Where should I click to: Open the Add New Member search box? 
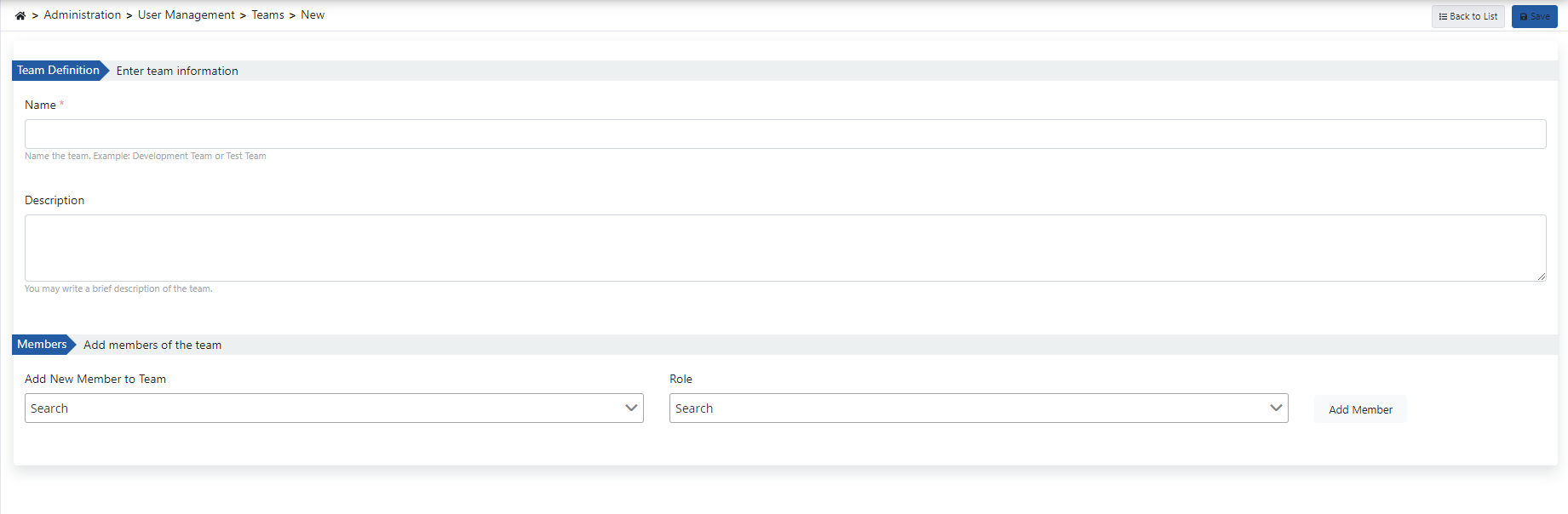324,408
